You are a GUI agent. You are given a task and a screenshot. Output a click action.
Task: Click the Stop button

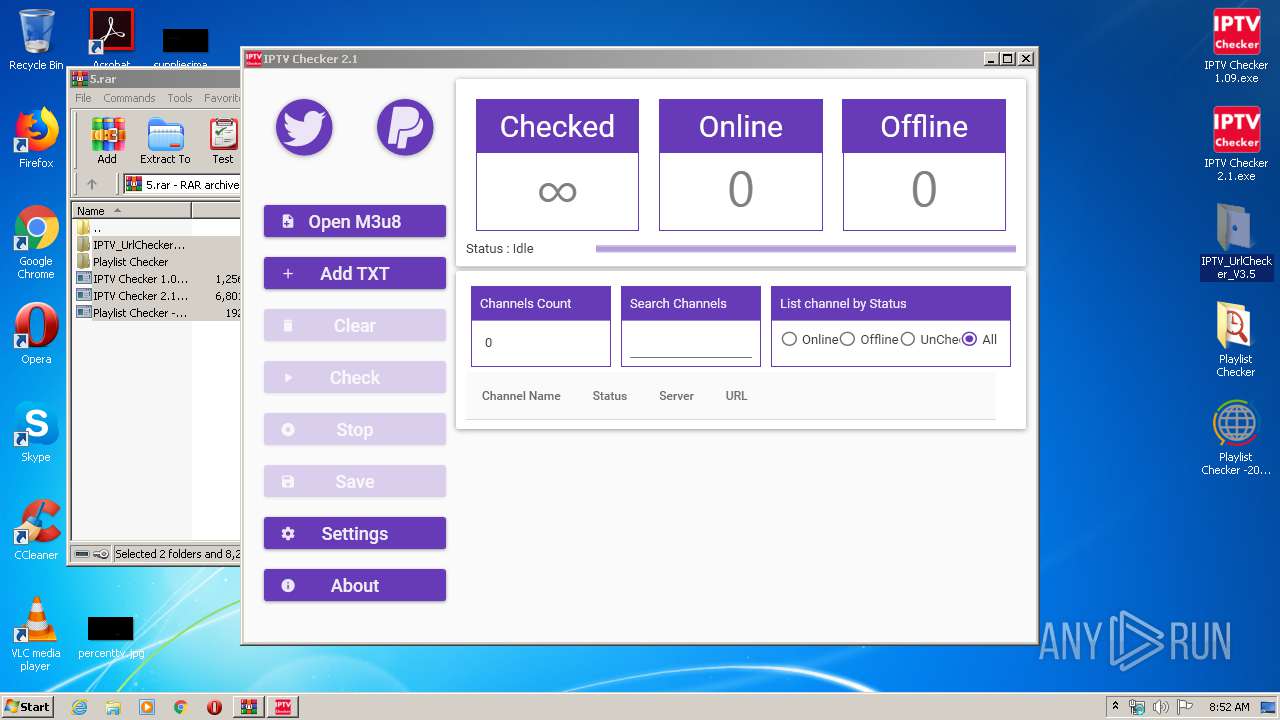(x=355, y=429)
